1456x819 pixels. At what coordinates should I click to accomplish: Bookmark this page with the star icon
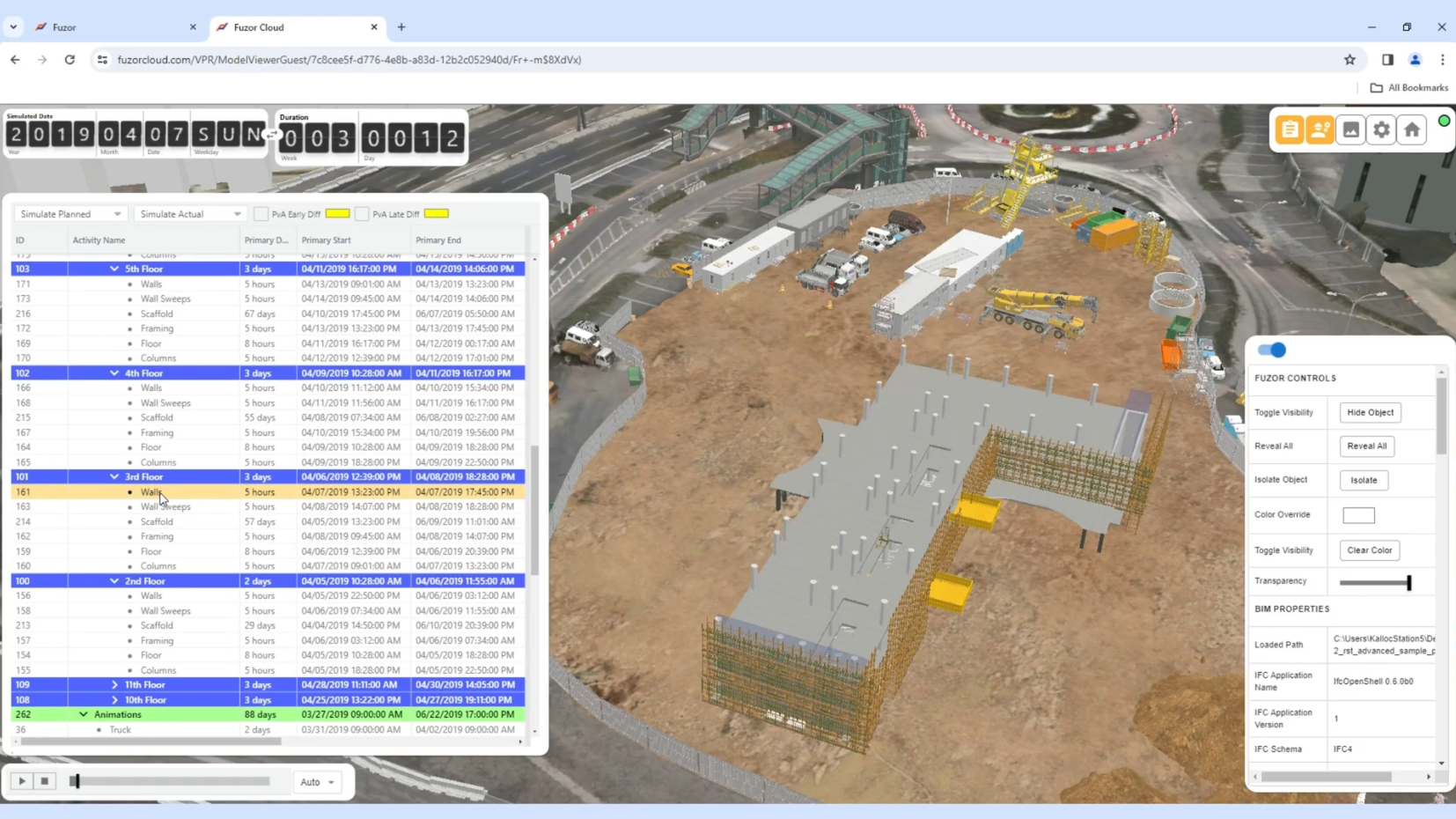pyautogui.click(x=1349, y=60)
